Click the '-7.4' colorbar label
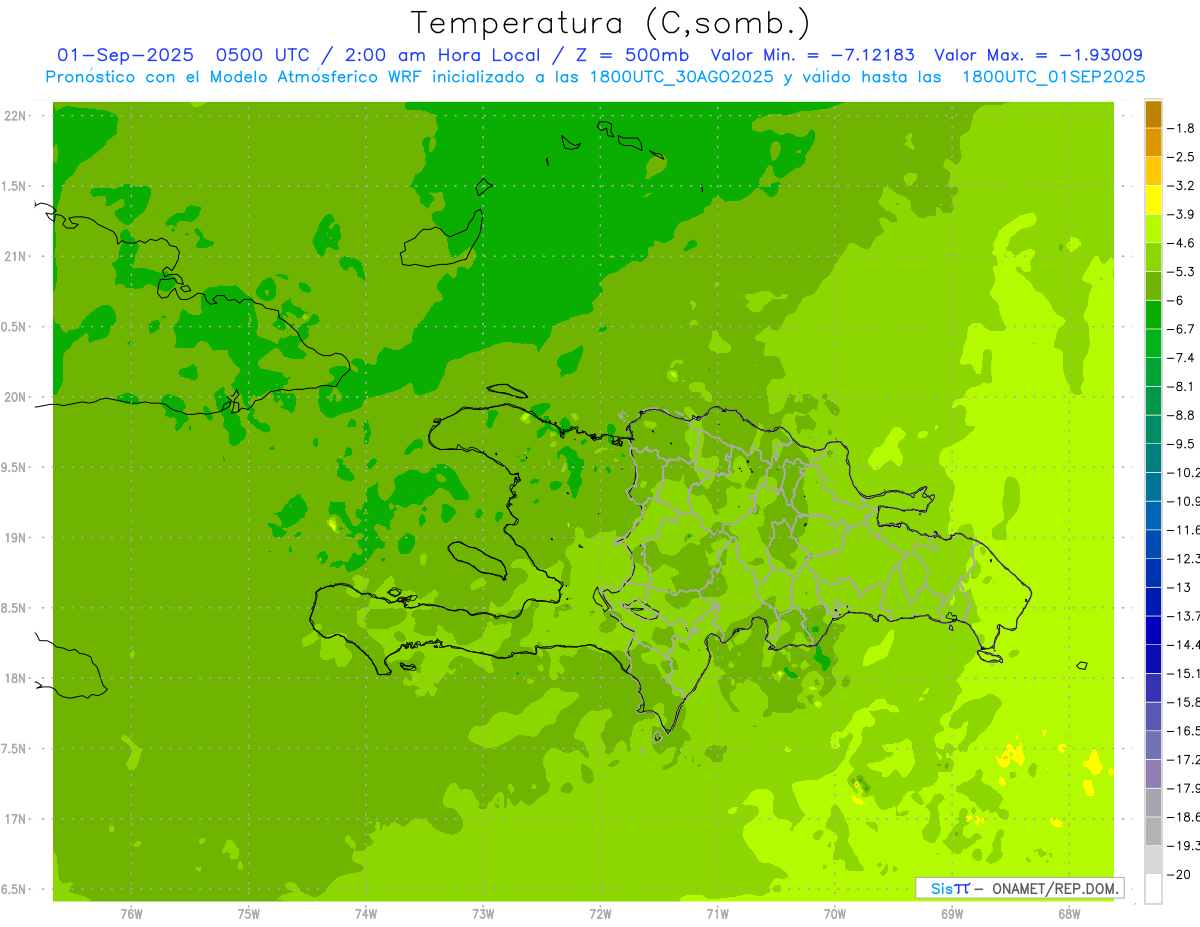 tap(1182, 358)
